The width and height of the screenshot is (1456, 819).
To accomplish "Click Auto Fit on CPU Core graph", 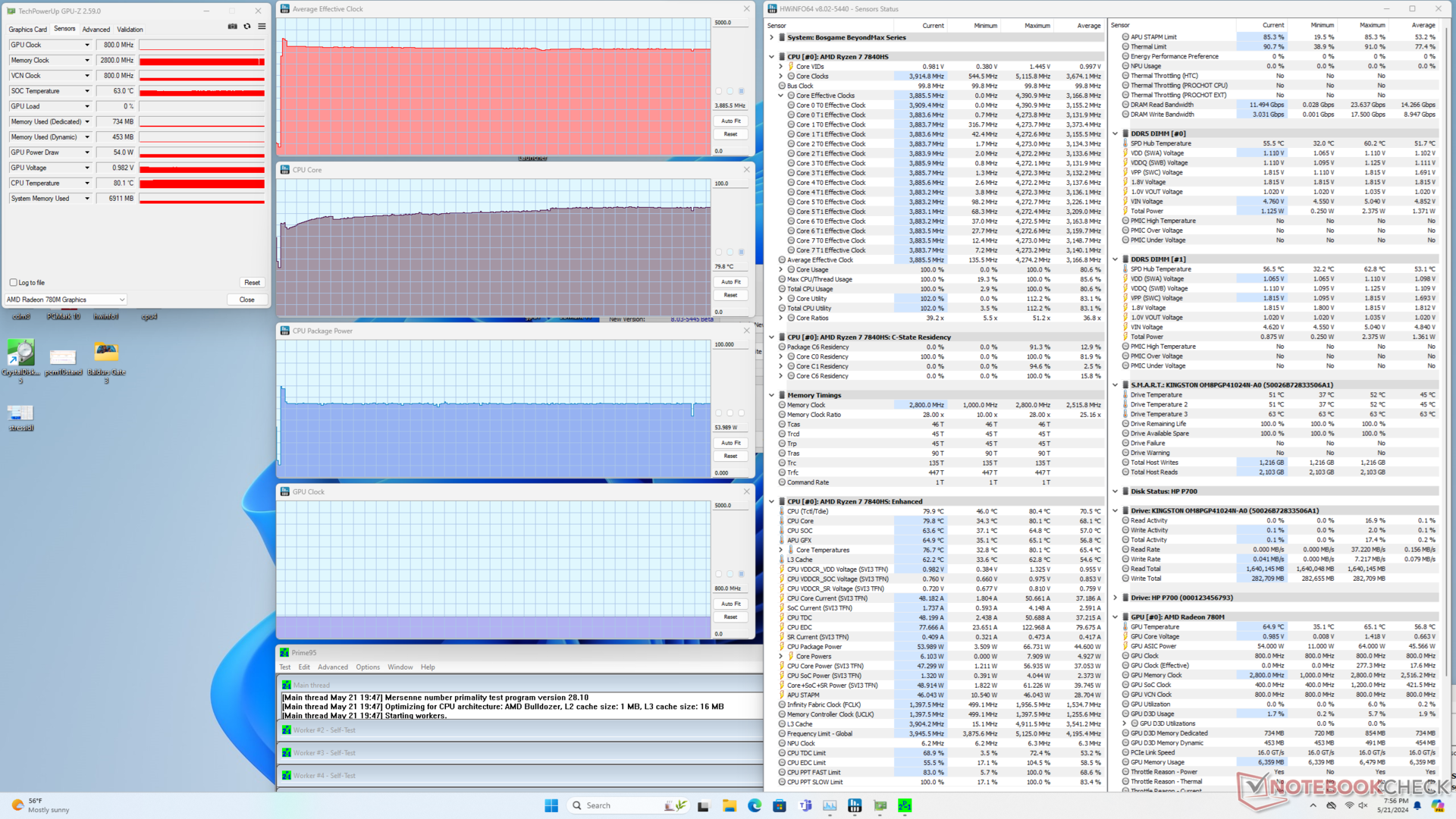I will point(730,282).
